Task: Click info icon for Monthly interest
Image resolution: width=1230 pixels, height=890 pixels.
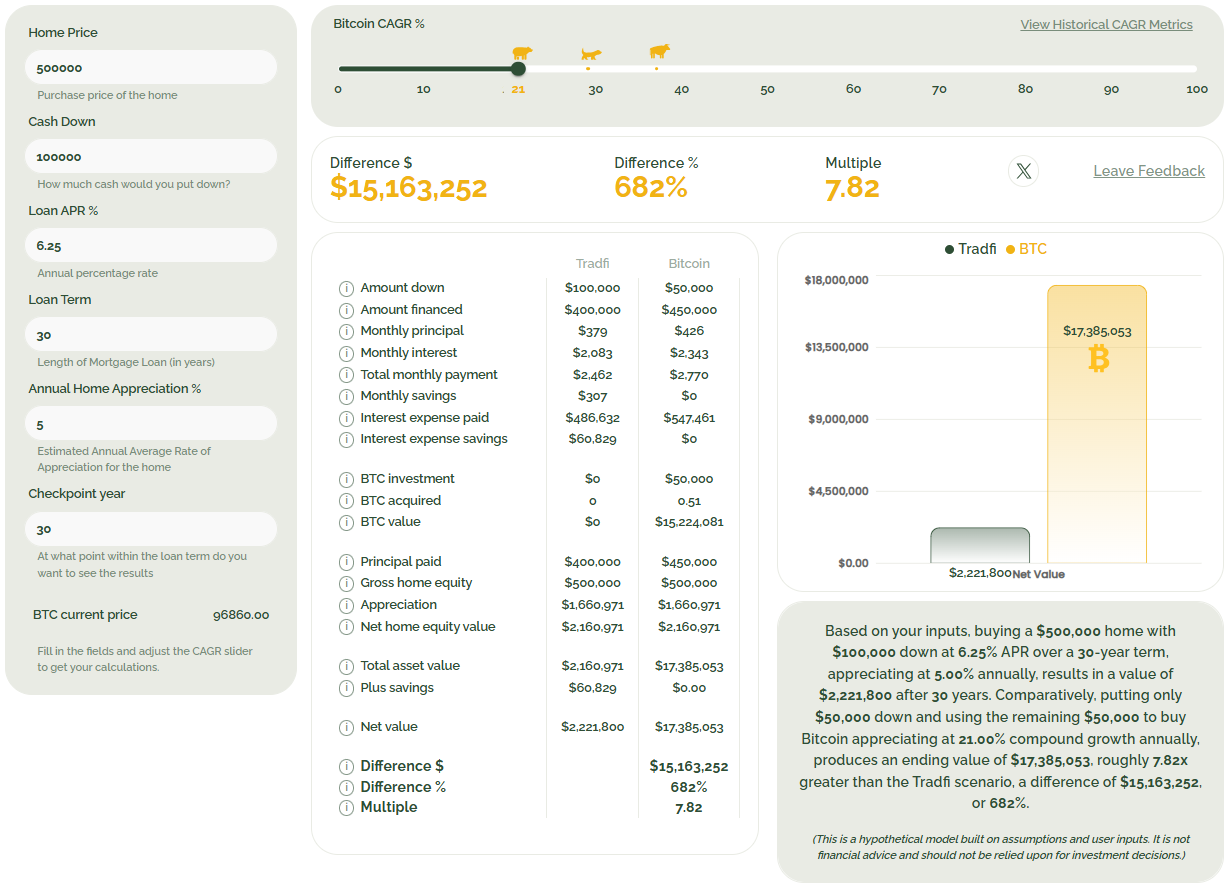Action: tap(347, 353)
